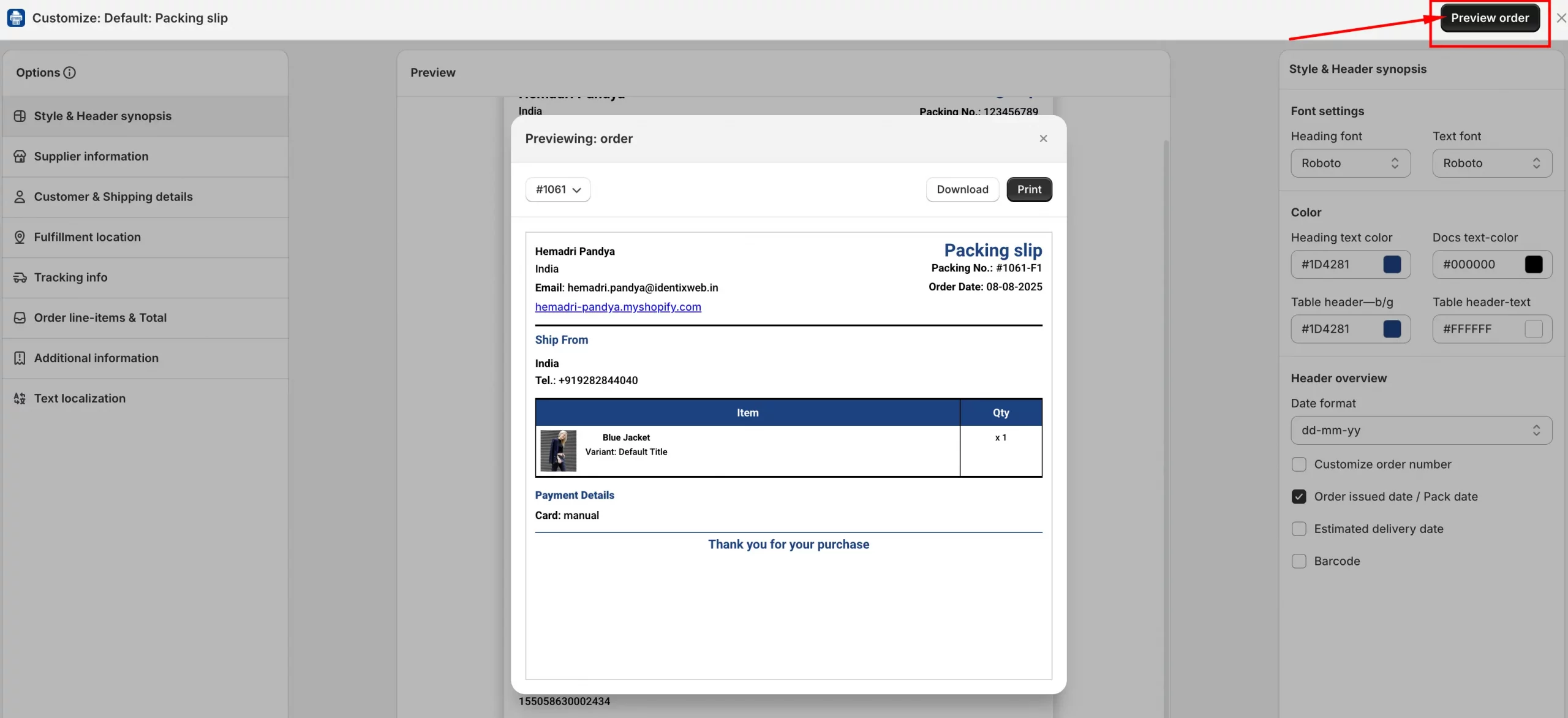Screen dimensions: 1568x718
Task: Select Estimated delivery date checkbox
Action: [1298, 529]
